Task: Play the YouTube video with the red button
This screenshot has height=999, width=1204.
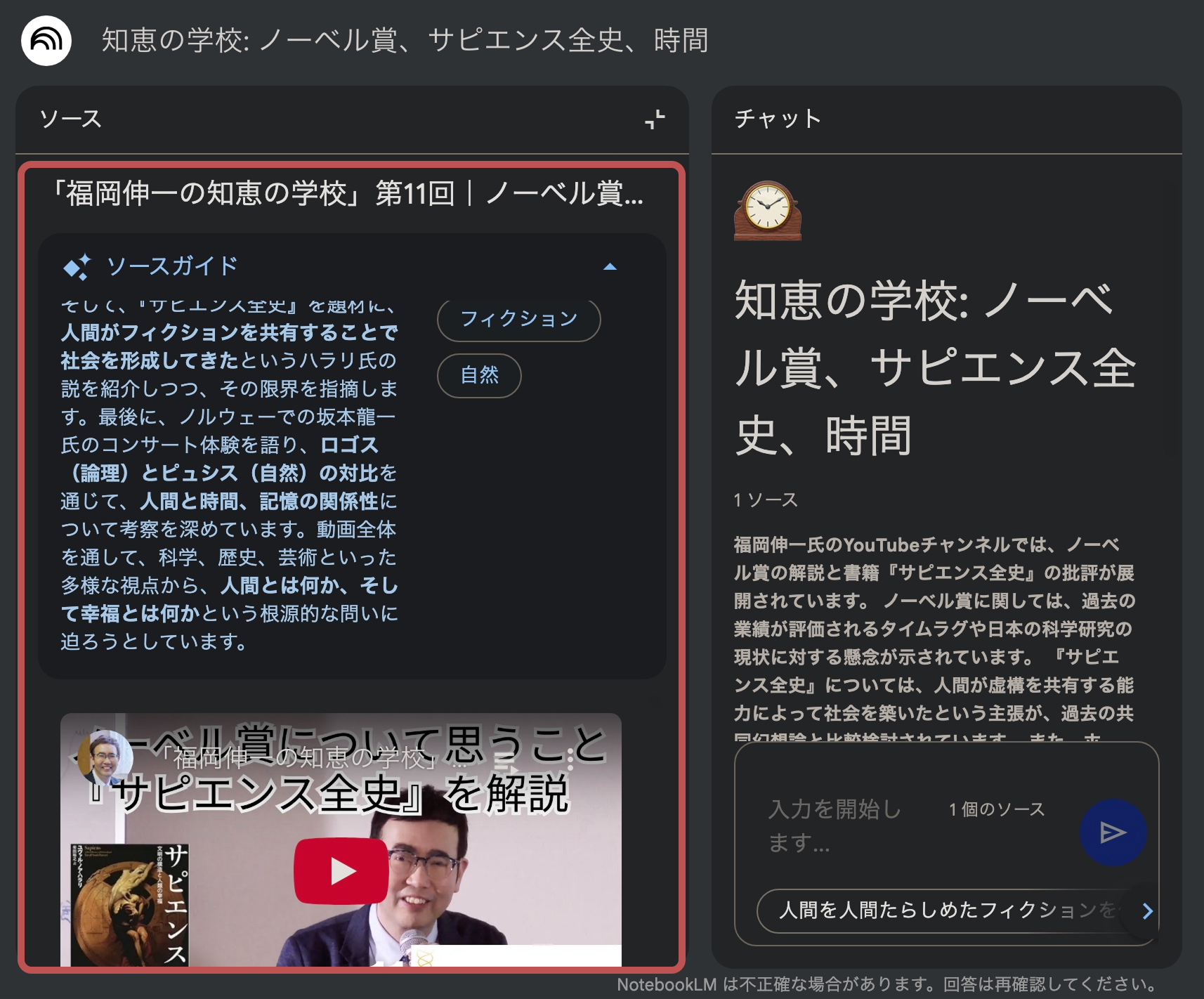Action: pos(341,871)
